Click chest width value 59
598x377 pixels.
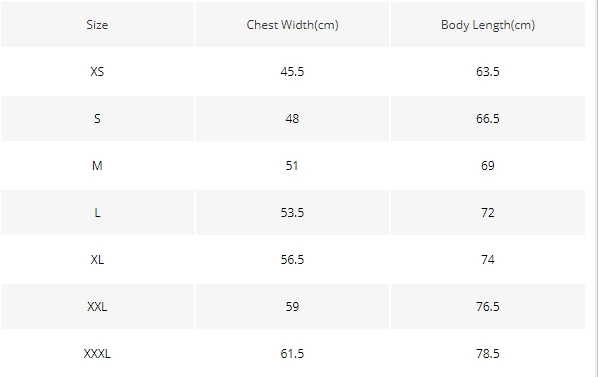[x=293, y=306]
